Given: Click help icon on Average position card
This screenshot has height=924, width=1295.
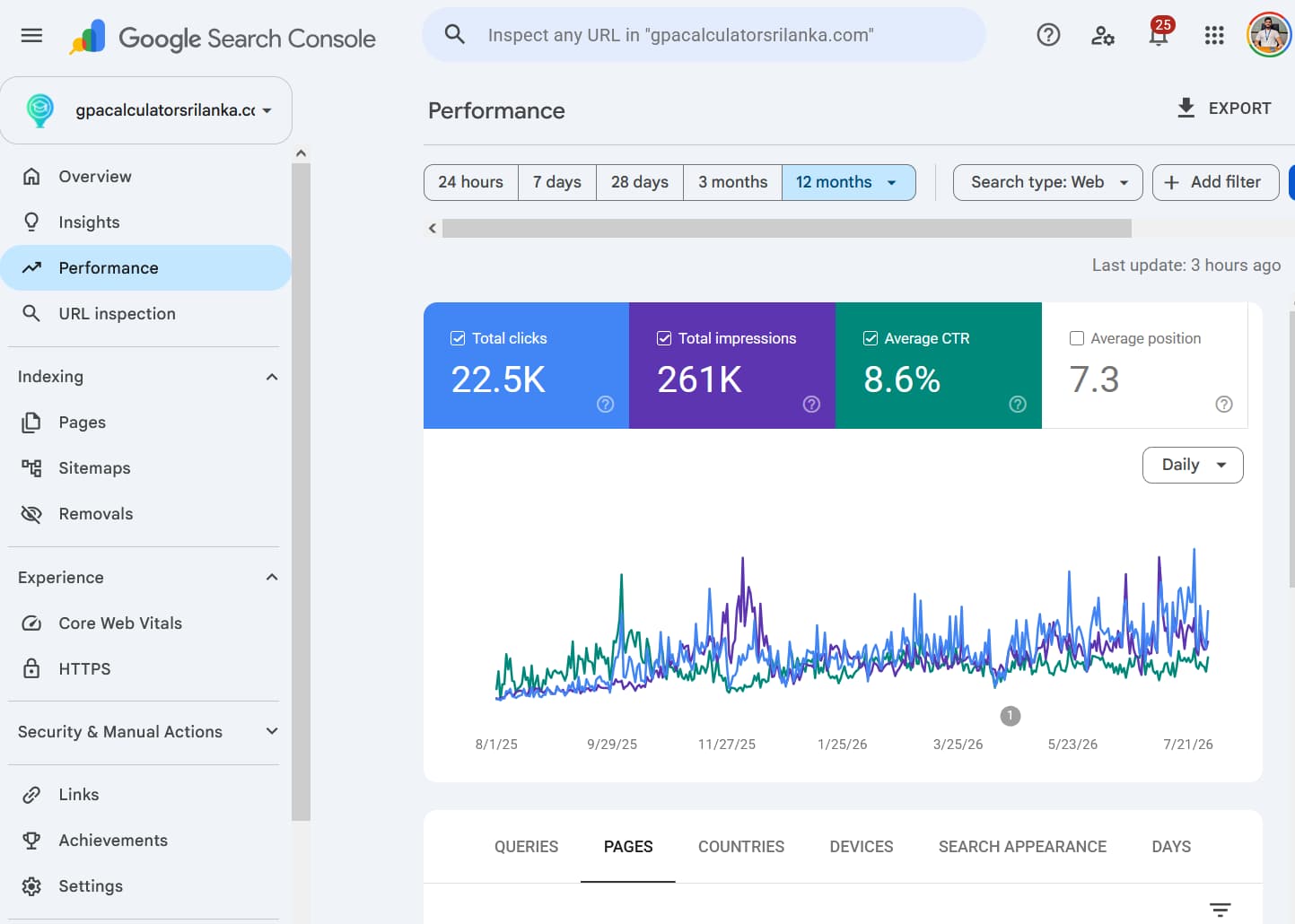Looking at the screenshot, I should (1224, 405).
